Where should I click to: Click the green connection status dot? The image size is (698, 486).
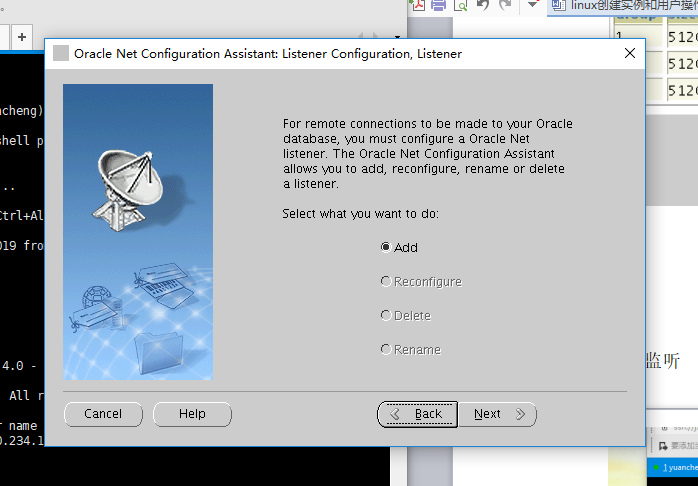coord(656,467)
